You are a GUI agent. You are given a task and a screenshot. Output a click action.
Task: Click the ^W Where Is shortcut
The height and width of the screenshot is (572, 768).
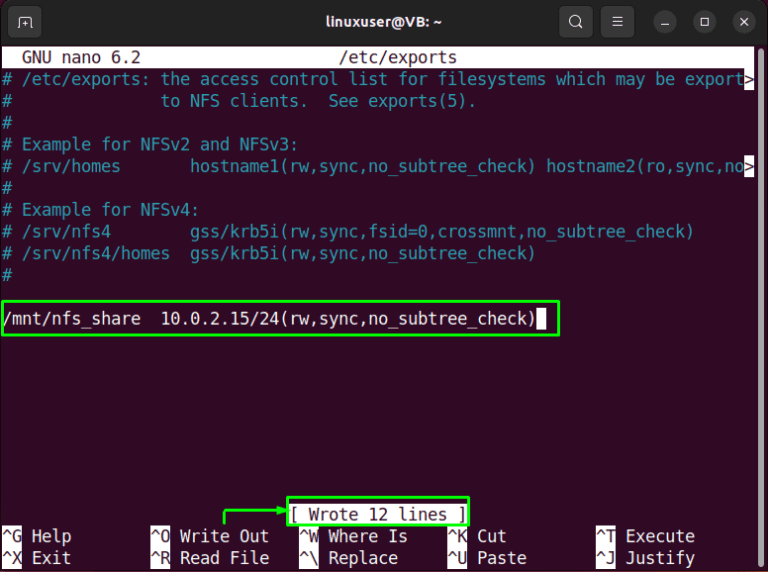(354, 536)
